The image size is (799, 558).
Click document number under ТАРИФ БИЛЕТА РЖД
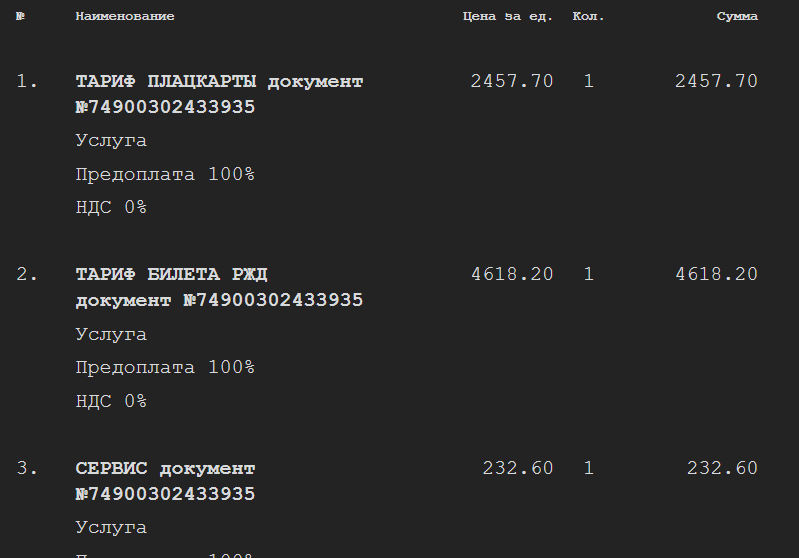(273, 300)
